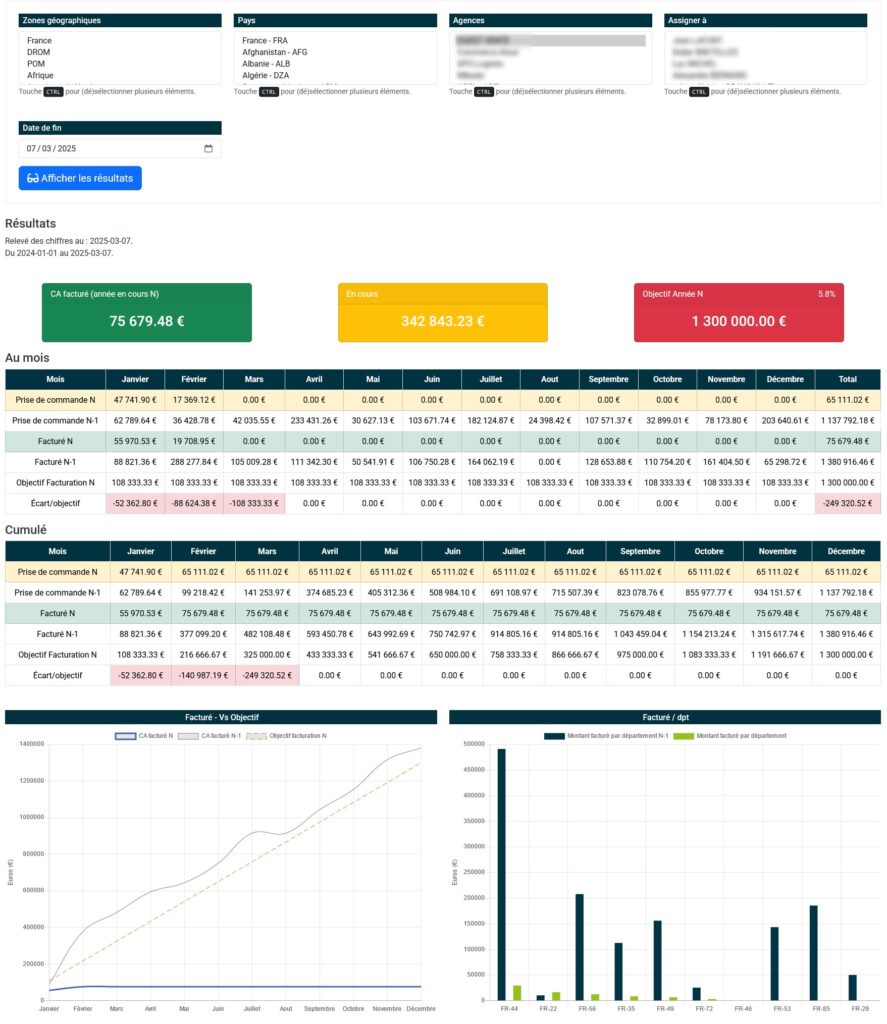Click the yellow En cours card
This screenshot has height=1024, width=887.
[443, 313]
